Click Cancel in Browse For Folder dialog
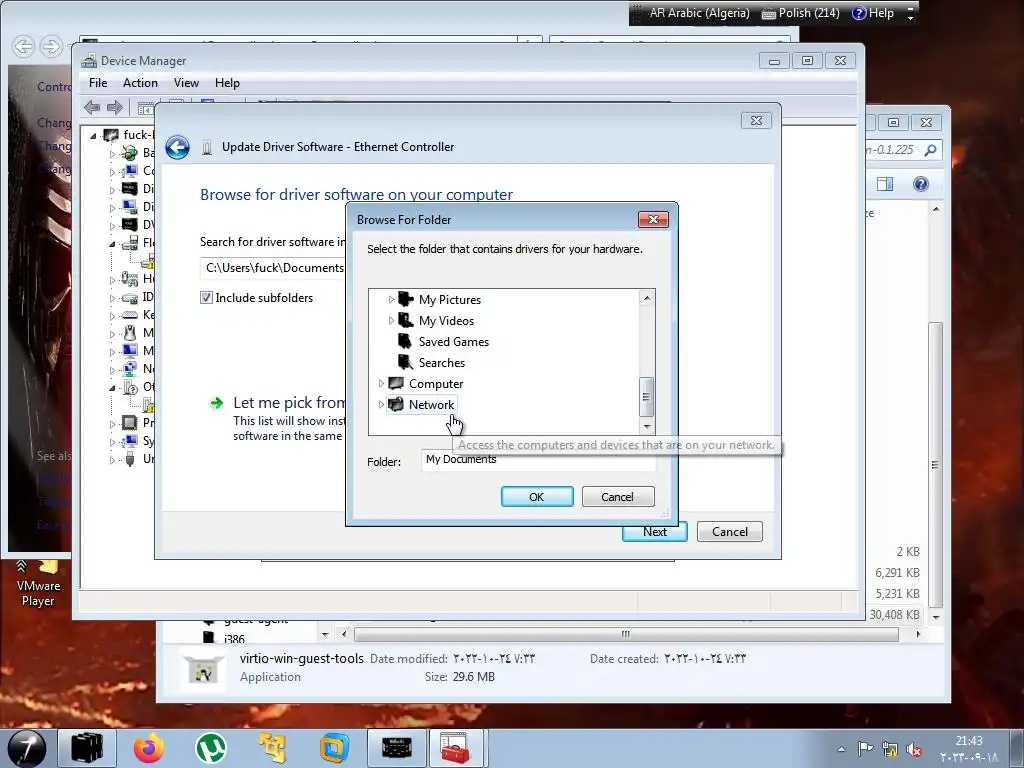1024x768 pixels. pos(617,497)
